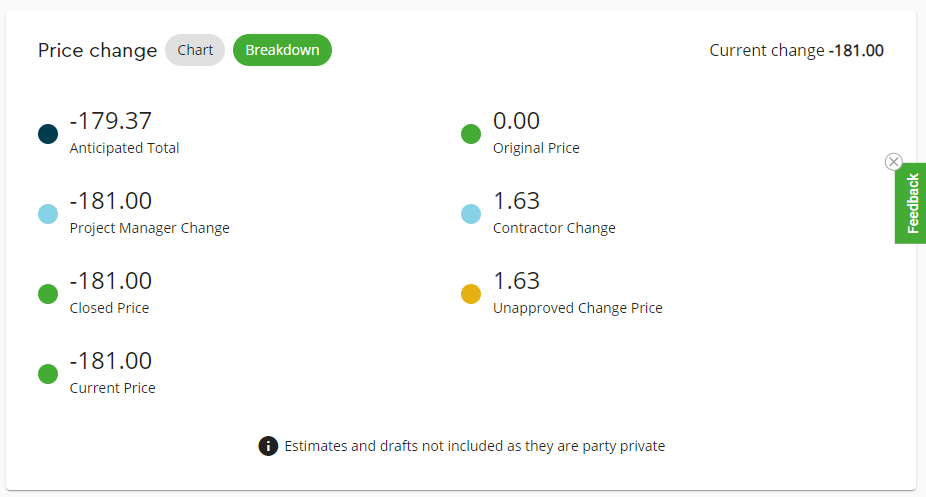Click the Current Price label

point(113,388)
